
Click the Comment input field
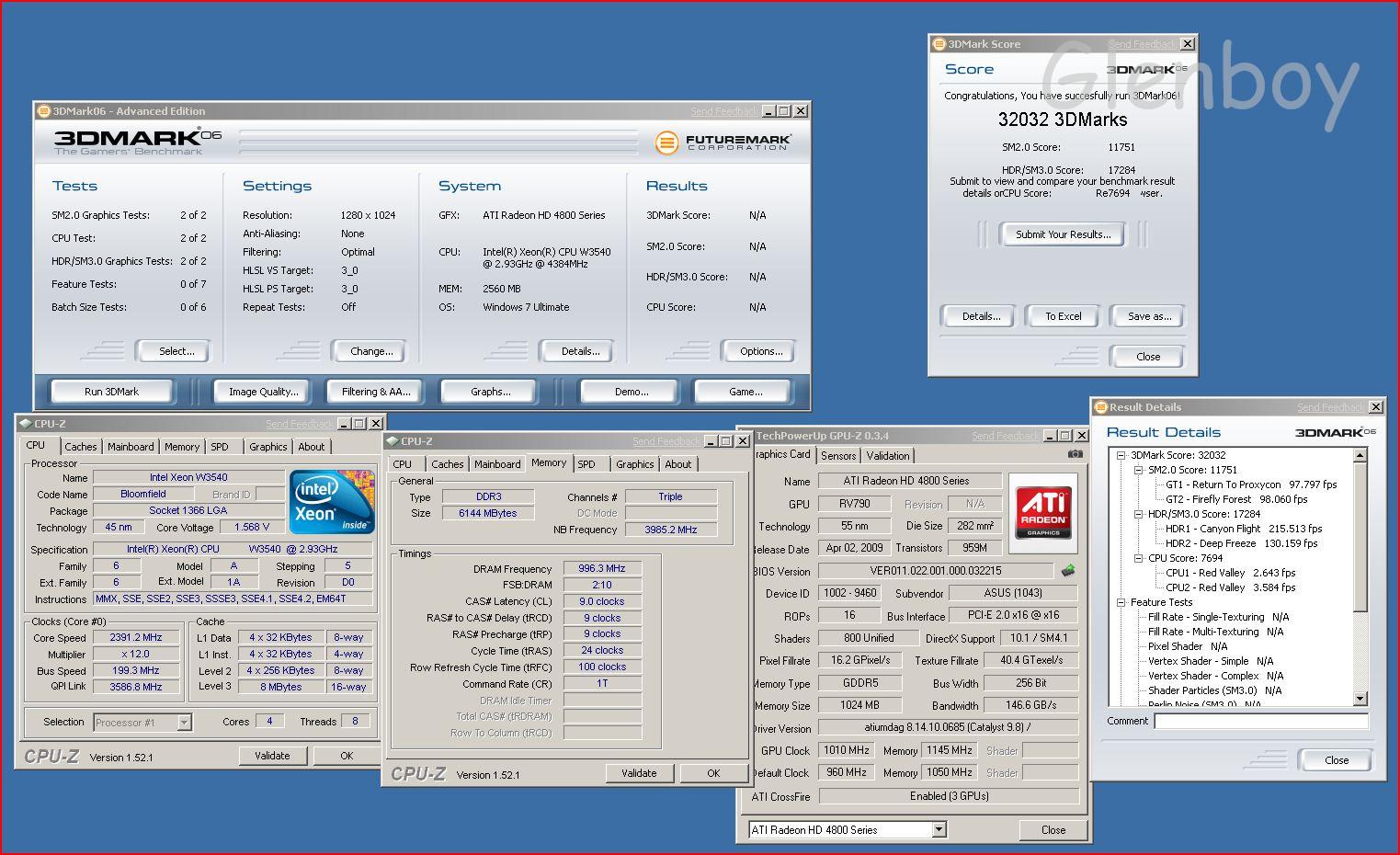tap(1260, 722)
